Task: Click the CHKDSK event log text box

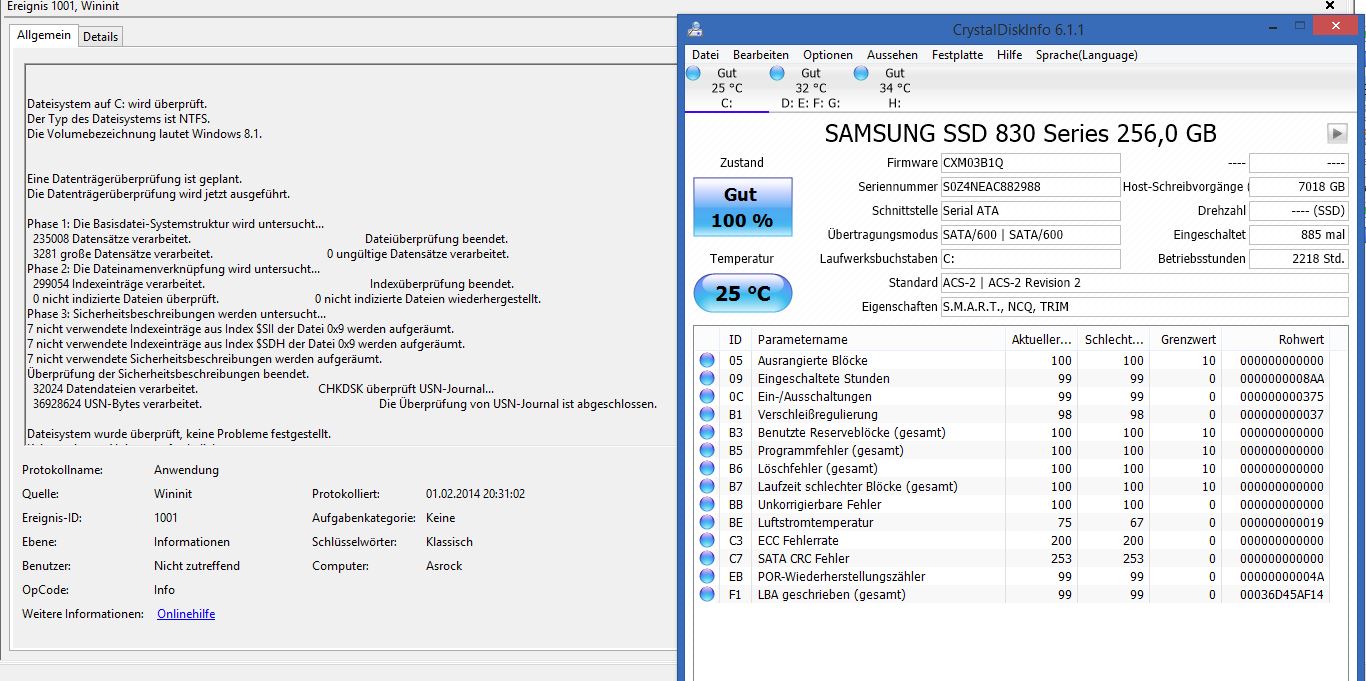Action: point(350,255)
